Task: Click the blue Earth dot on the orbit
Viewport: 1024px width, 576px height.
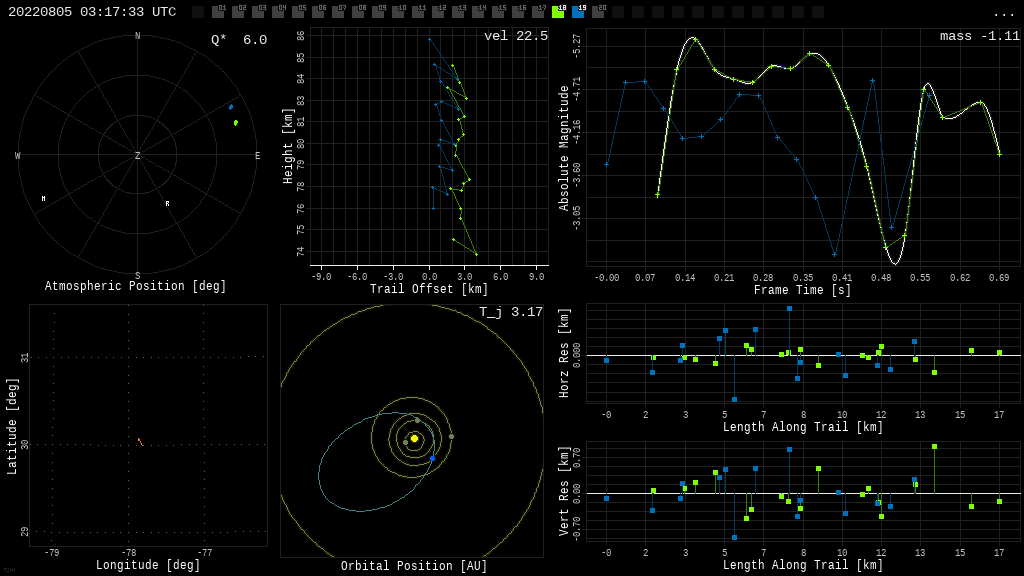Action: tap(433, 458)
